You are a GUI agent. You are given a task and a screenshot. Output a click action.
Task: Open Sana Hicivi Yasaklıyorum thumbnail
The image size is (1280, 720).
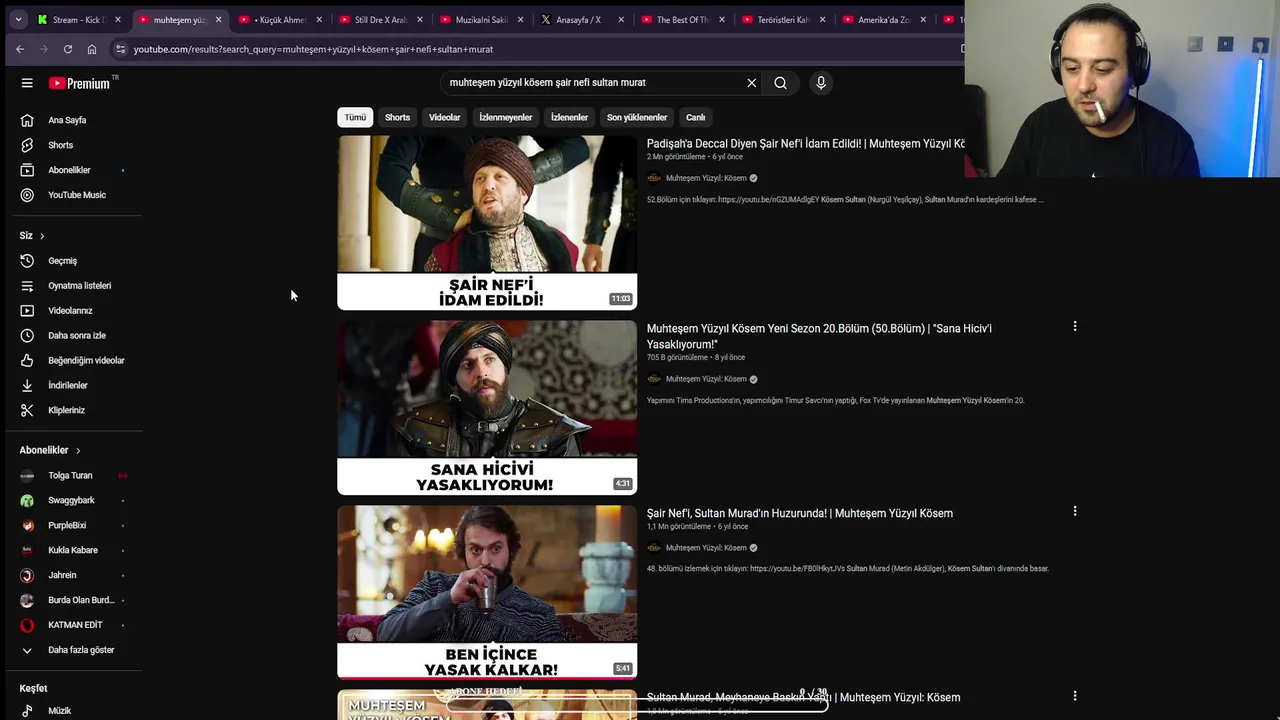coord(487,408)
